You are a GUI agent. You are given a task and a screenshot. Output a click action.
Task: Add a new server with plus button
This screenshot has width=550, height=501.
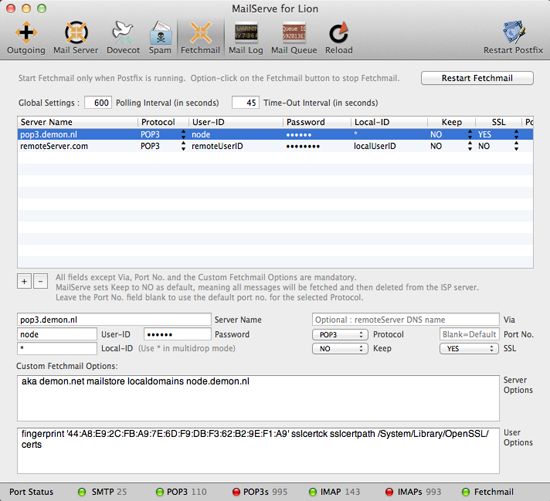[24, 281]
